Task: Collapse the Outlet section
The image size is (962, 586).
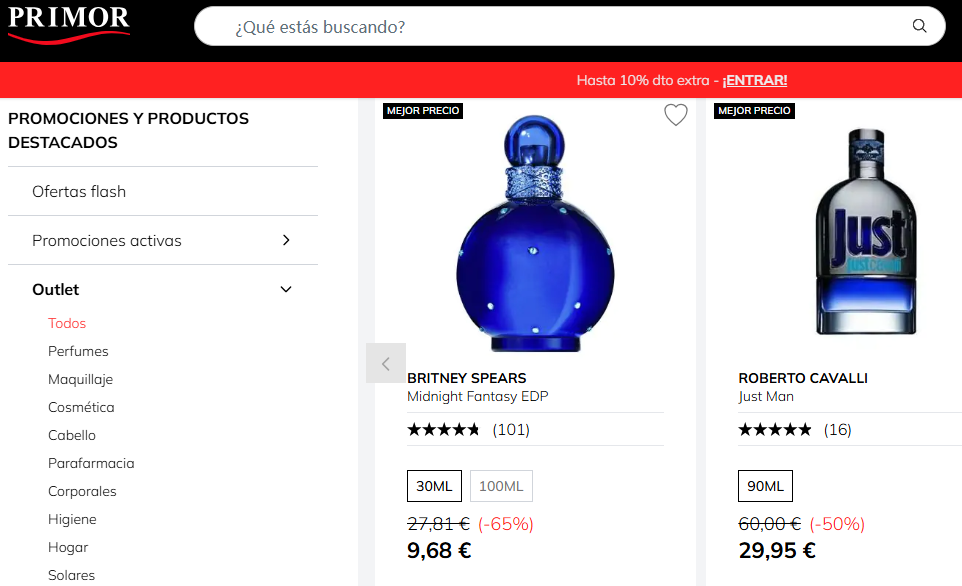Action: pos(286,289)
